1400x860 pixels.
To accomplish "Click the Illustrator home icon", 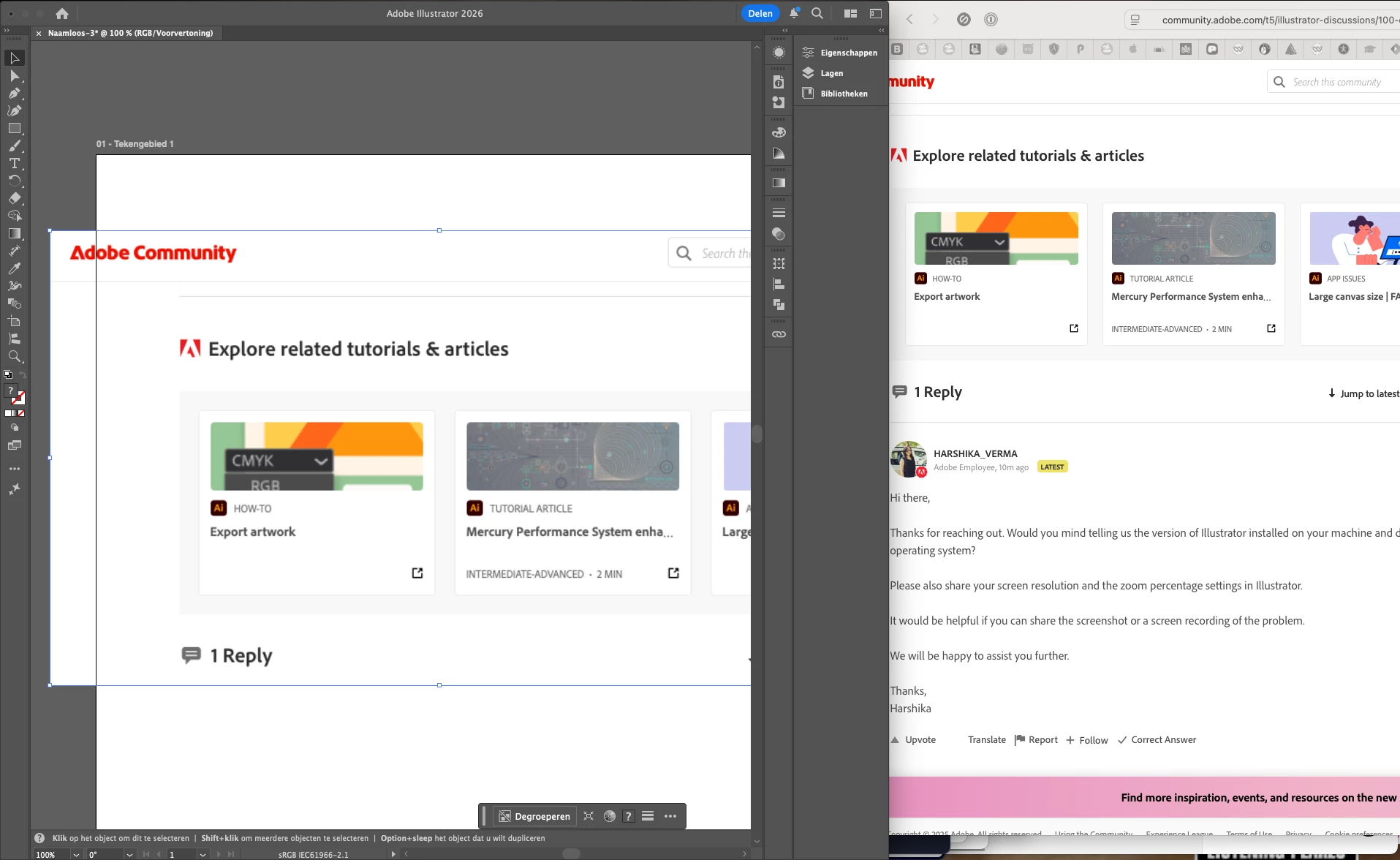I will 62,13.
